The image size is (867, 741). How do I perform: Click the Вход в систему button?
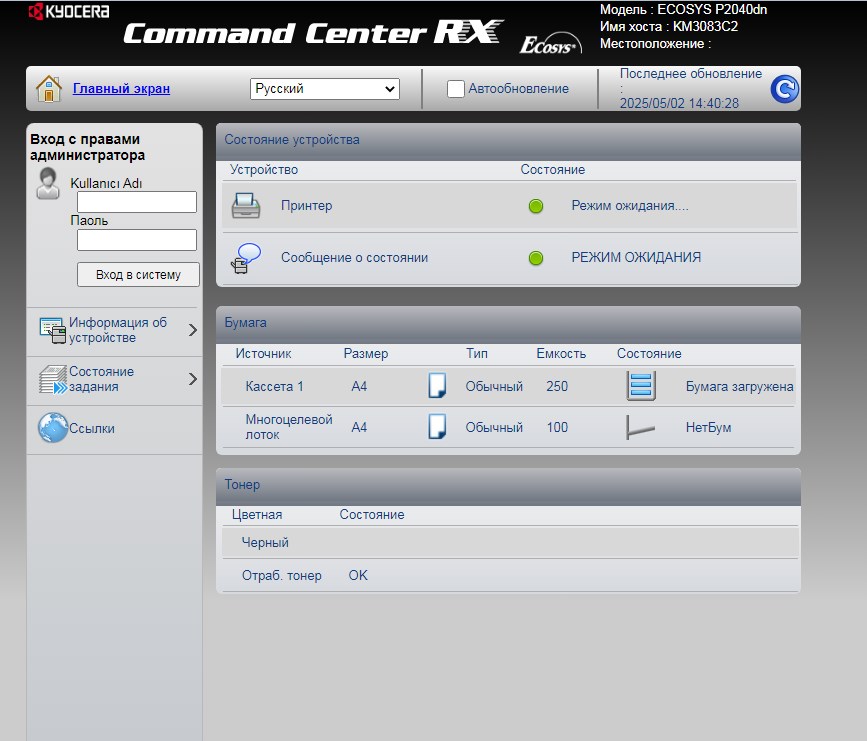click(x=138, y=275)
